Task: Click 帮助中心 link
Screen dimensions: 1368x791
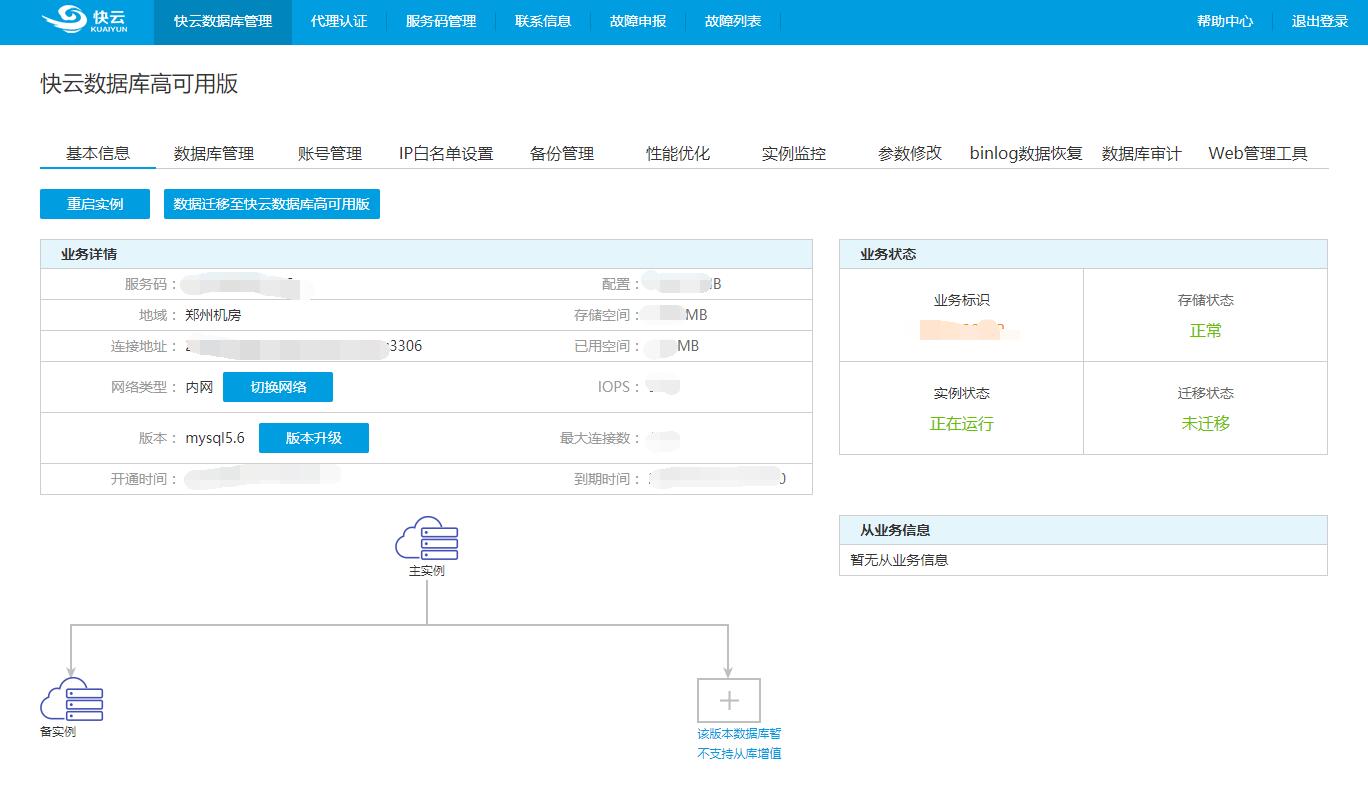Action: click(x=1225, y=21)
